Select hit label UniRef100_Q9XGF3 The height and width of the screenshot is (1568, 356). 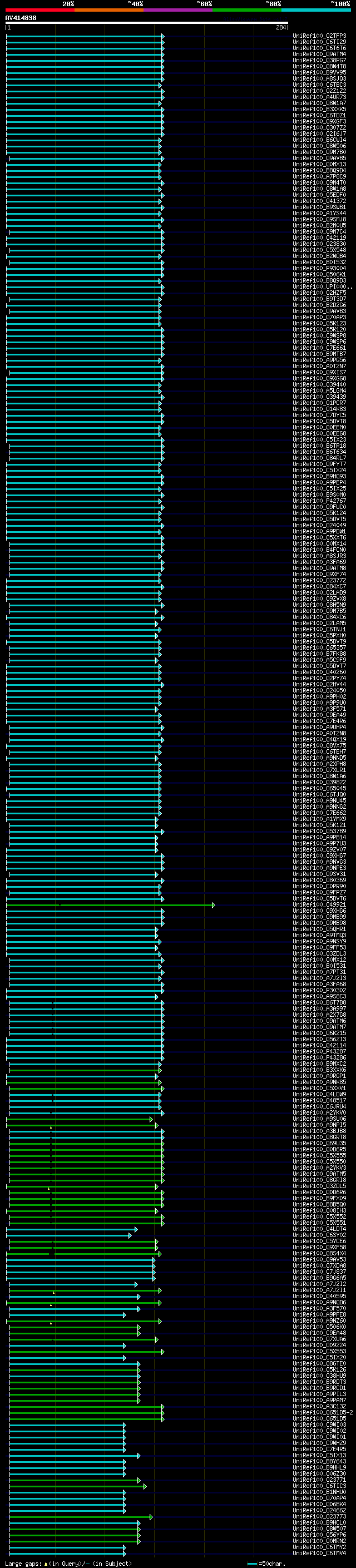(x=319, y=122)
